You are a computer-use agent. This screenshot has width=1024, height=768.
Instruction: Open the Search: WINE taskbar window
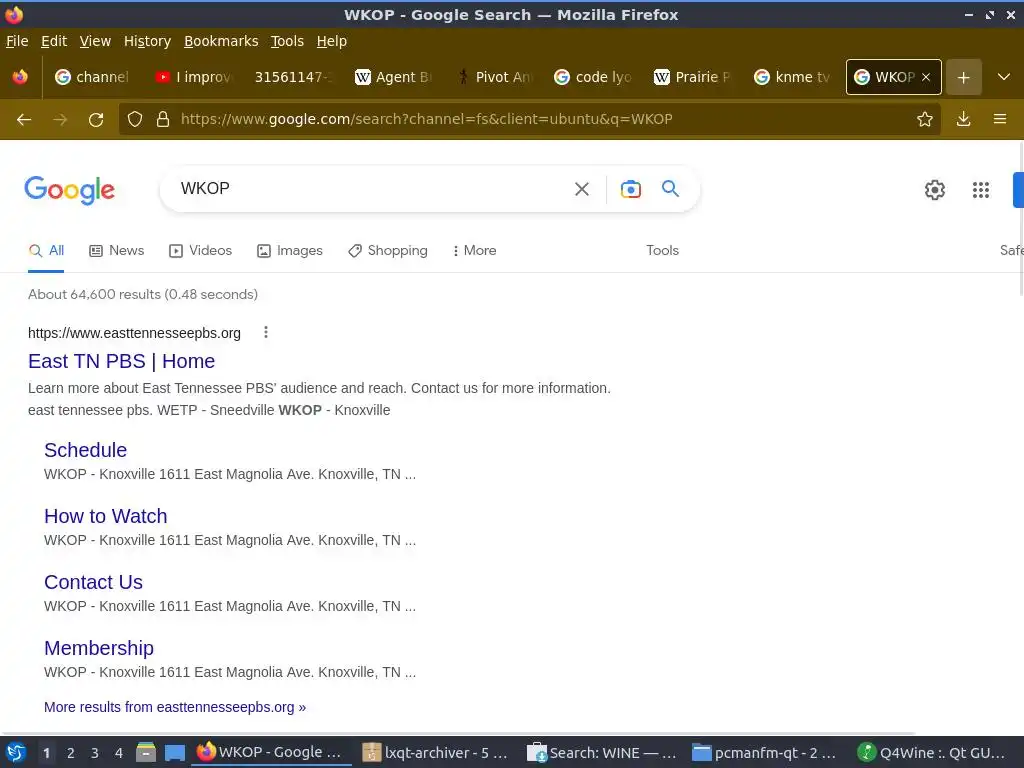[x=601, y=753]
